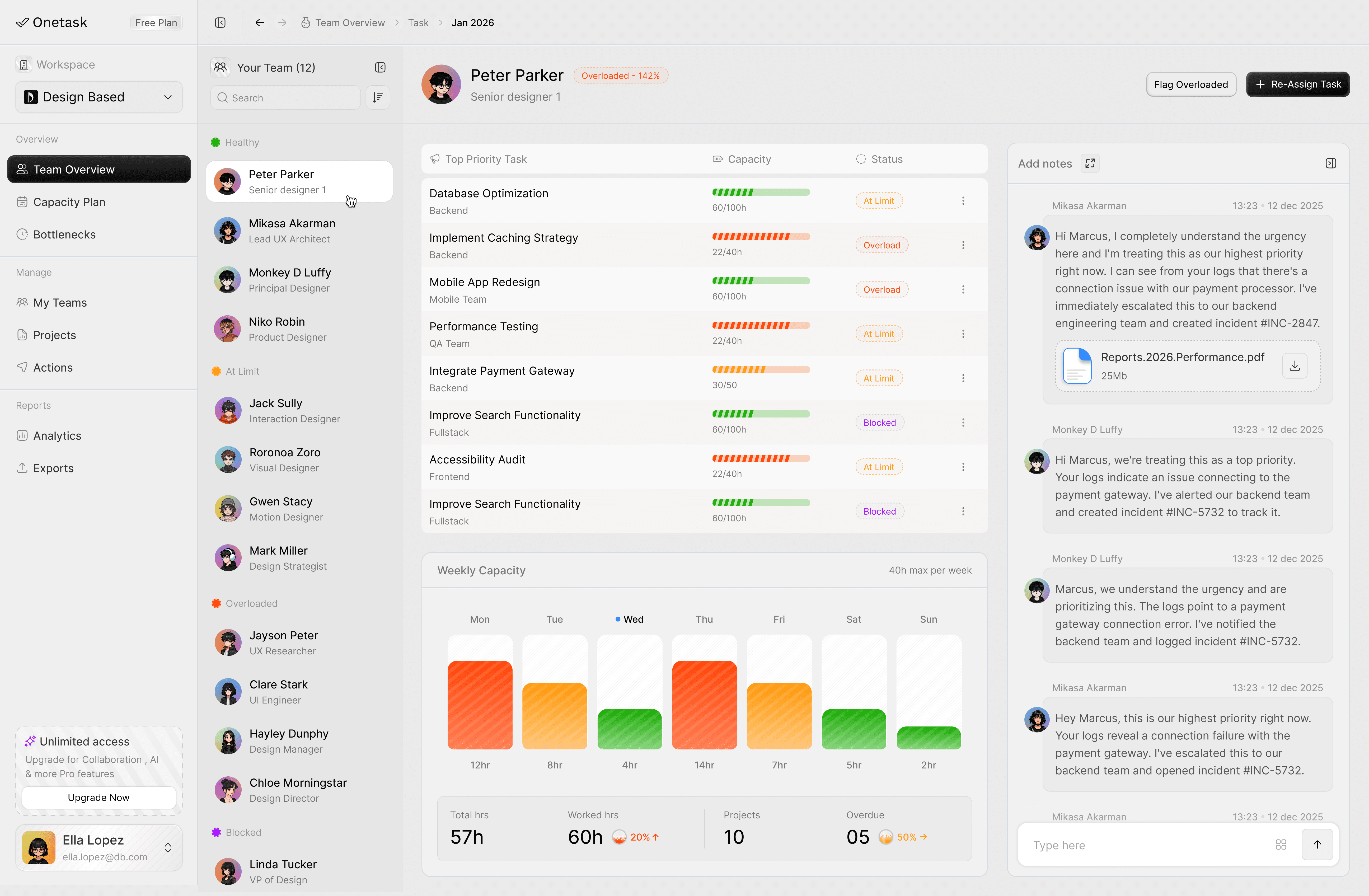The image size is (1369, 896).
Task: Send note with the up arrow button
Action: [x=1317, y=844]
